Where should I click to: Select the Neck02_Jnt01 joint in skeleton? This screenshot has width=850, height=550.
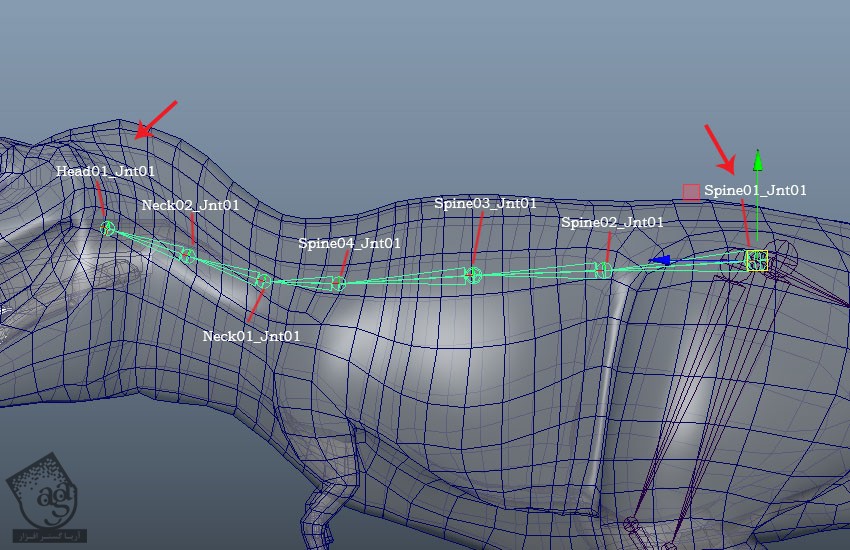coord(186,256)
